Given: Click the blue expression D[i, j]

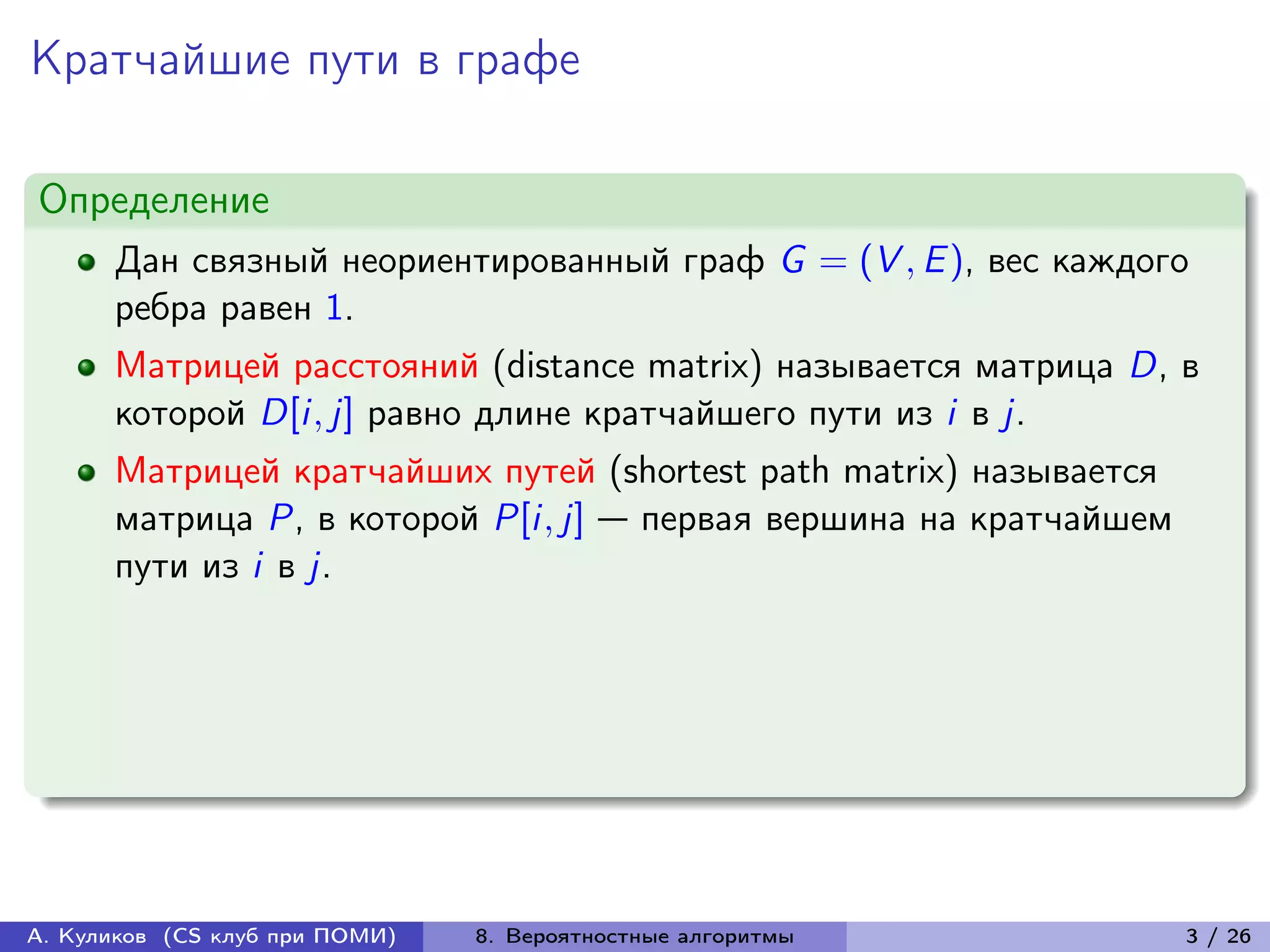Looking at the screenshot, I should pyautogui.click(x=306, y=414).
